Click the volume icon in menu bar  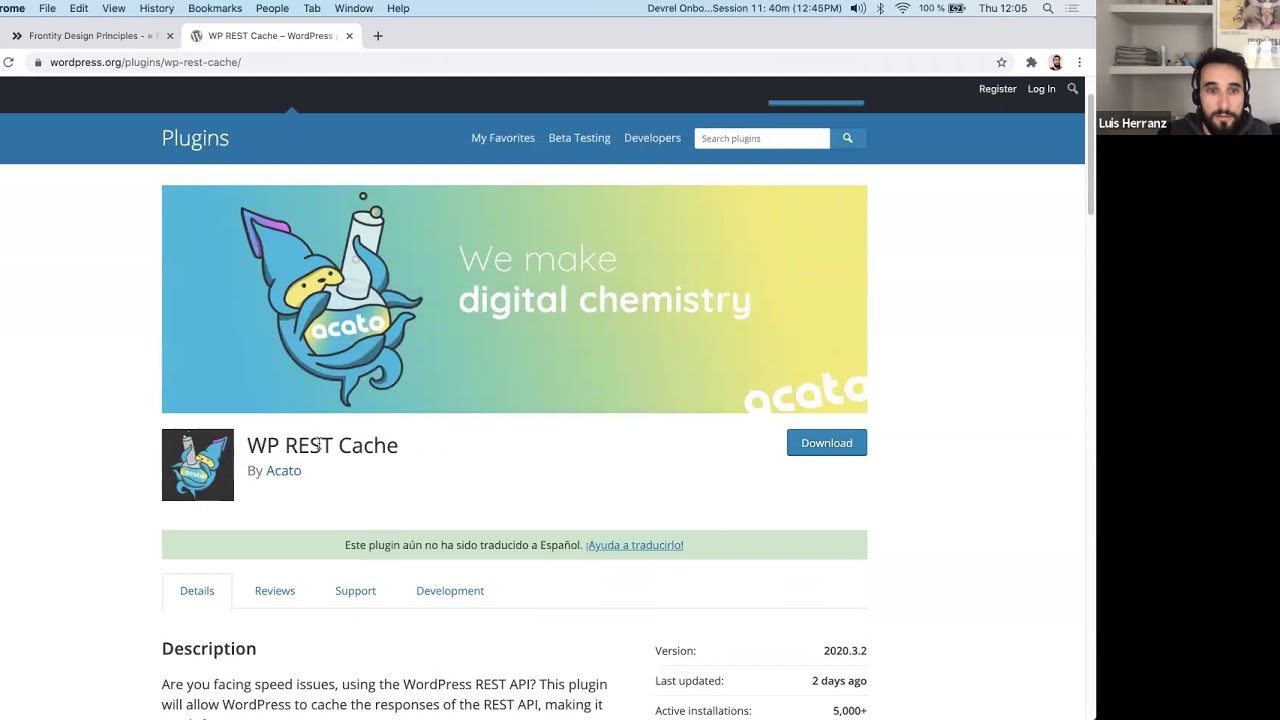857,8
